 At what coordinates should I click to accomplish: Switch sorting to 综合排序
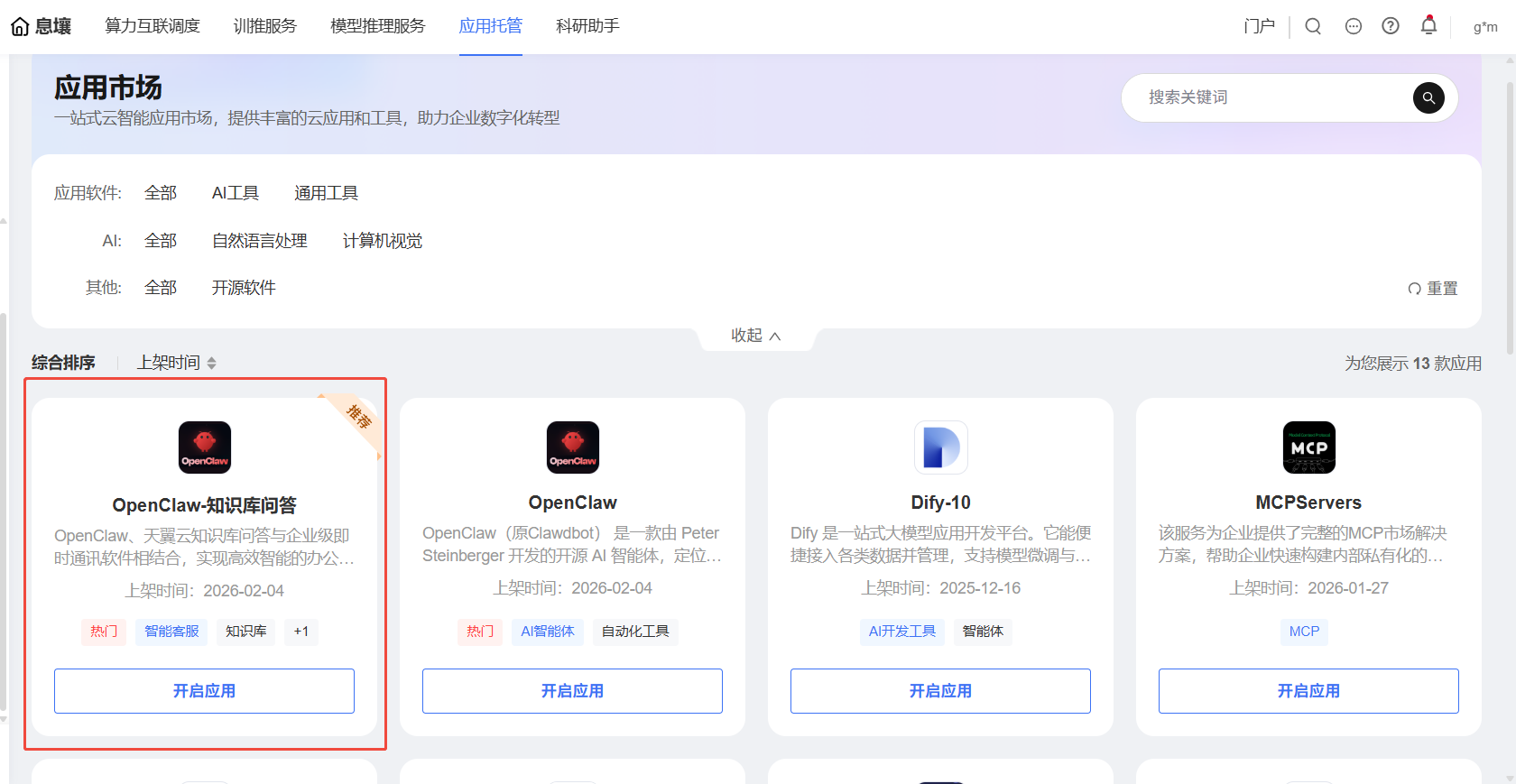[63, 363]
